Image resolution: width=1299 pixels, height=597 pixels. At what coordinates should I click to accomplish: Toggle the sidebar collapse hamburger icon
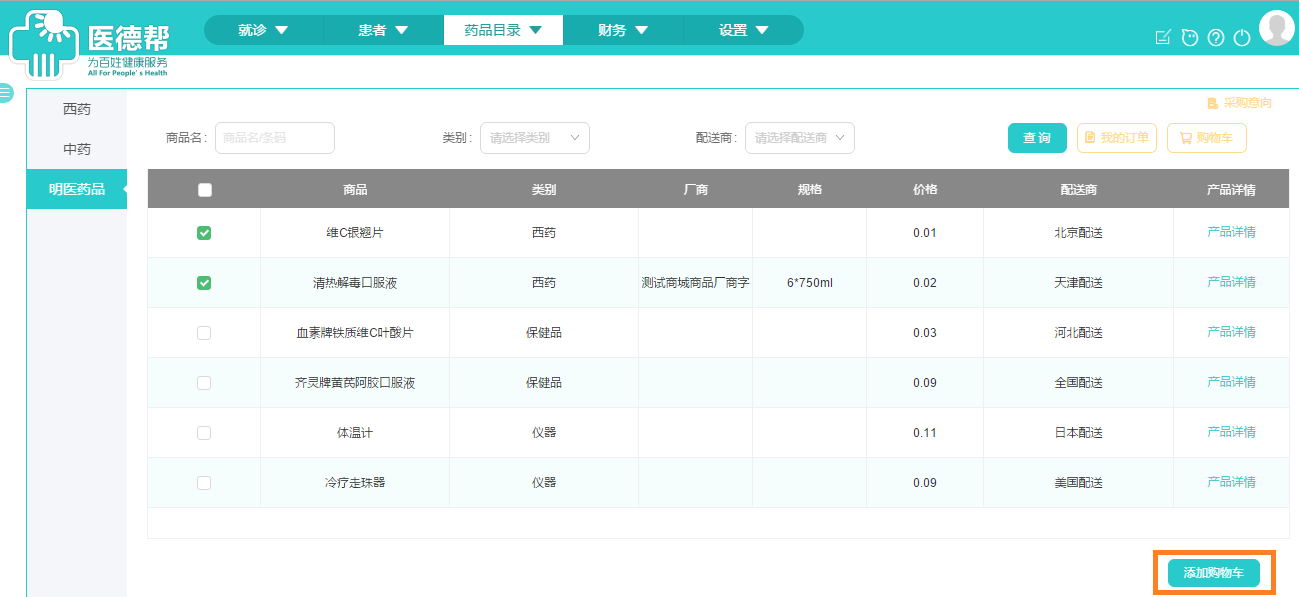click(x=5, y=93)
